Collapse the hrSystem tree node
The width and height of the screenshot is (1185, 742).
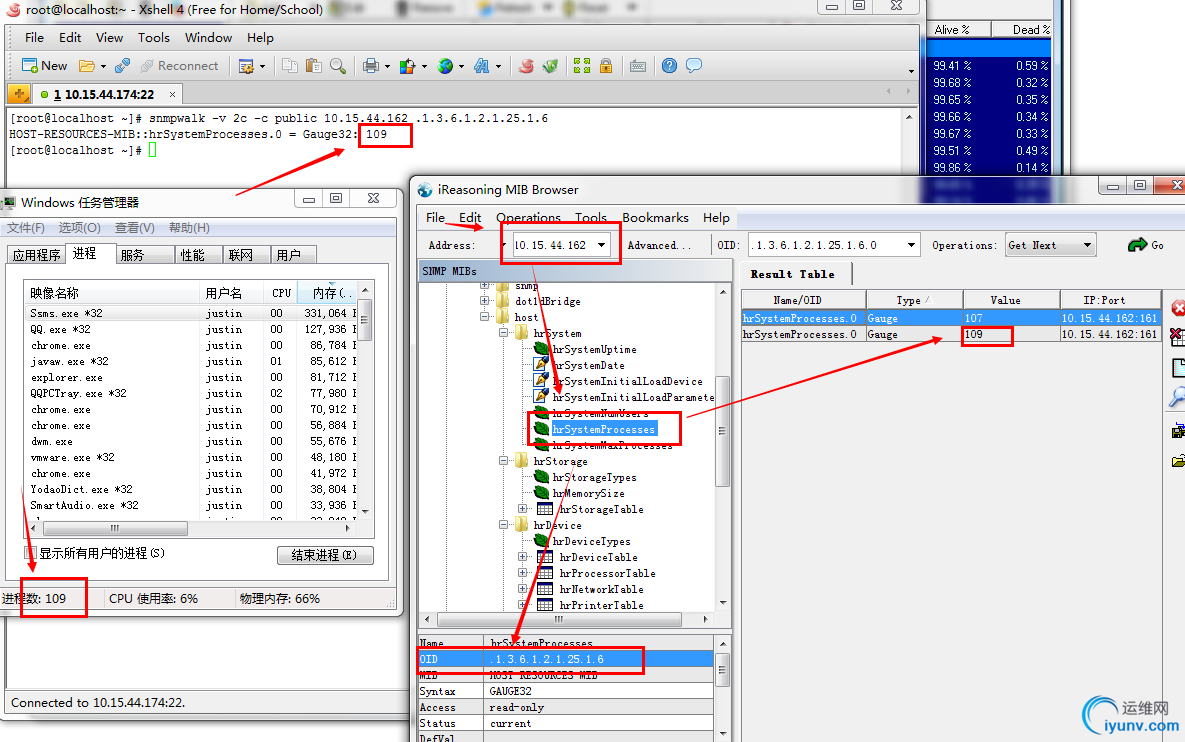504,333
